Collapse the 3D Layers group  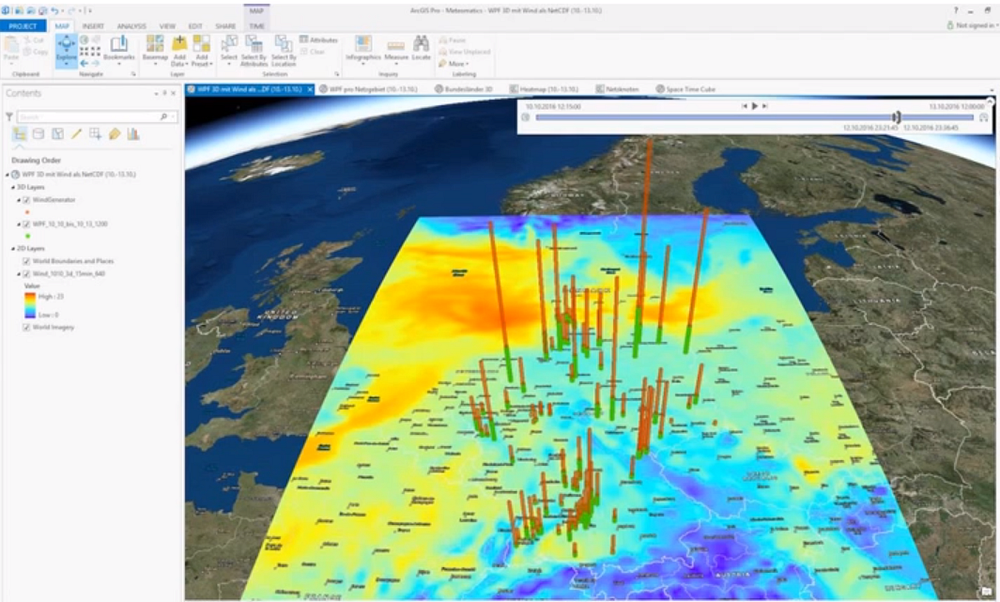[x=14, y=187]
